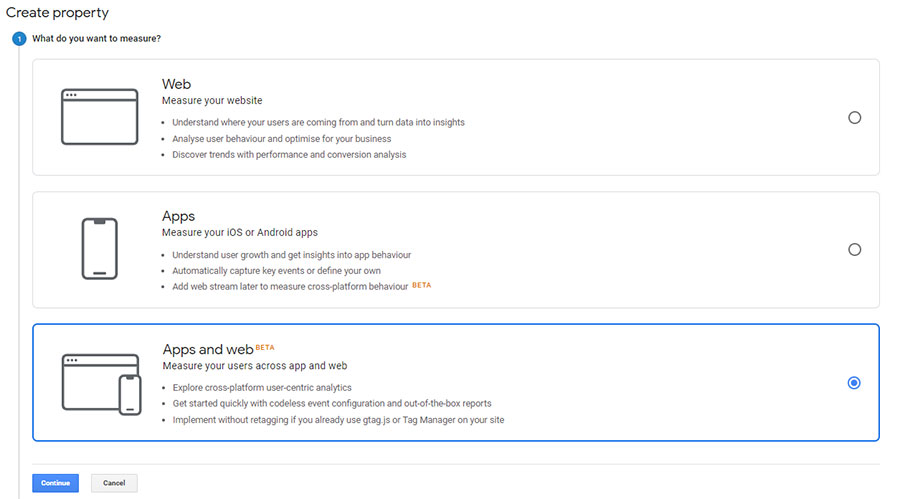Click 'Implement without retagging' bullet

pos(339,420)
